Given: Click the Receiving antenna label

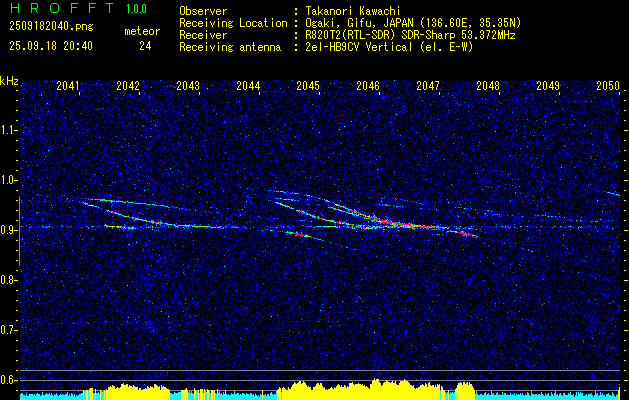Looking at the screenshot, I should tap(230, 47).
